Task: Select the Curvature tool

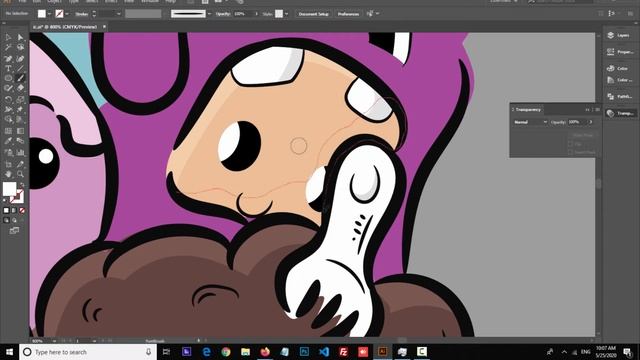Action: [20, 58]
